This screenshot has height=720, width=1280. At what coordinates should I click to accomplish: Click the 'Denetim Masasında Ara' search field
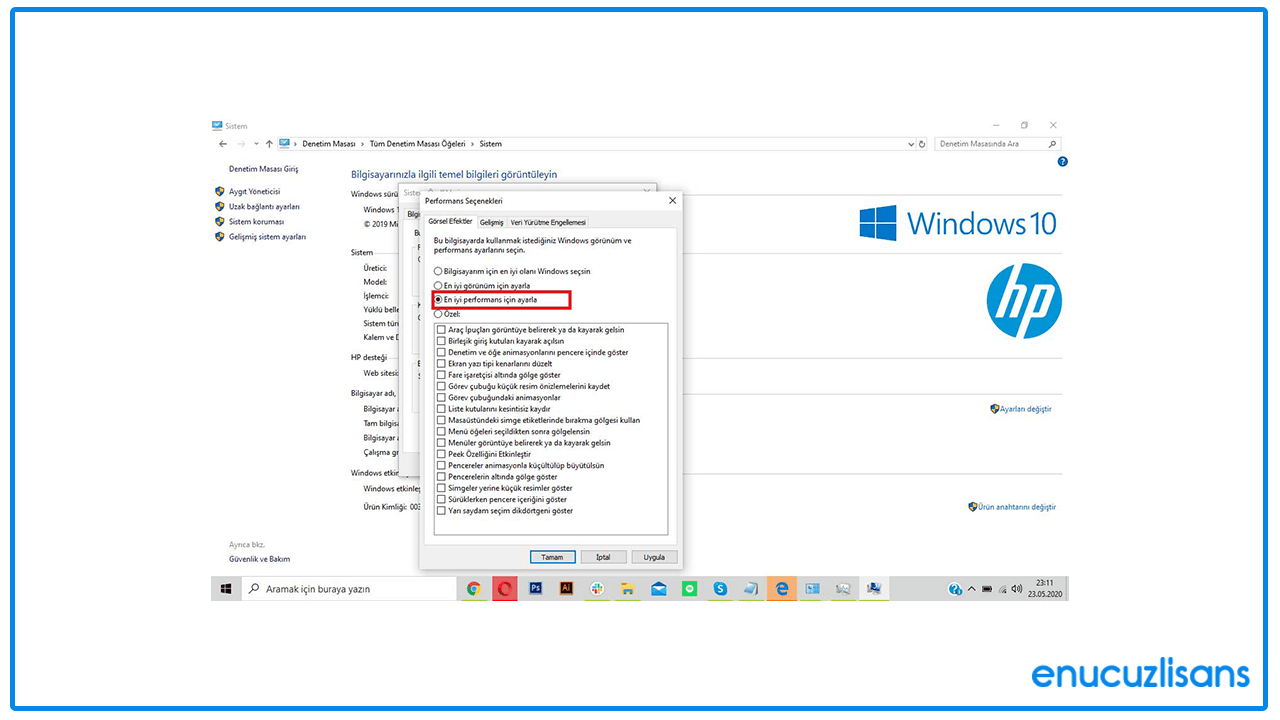pyautogui.click(x=995, y=143)
